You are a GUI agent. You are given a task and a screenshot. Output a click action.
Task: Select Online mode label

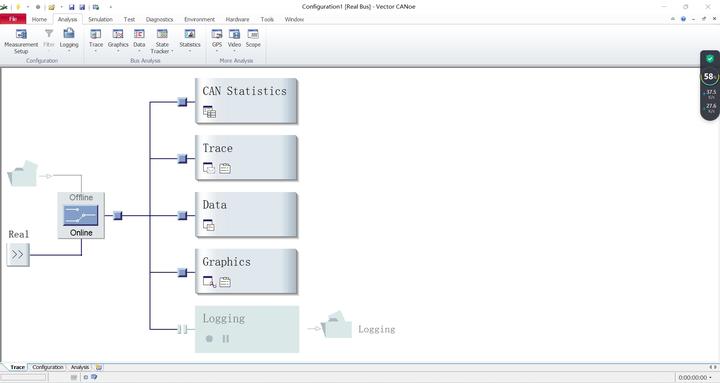tap(81, 233)
